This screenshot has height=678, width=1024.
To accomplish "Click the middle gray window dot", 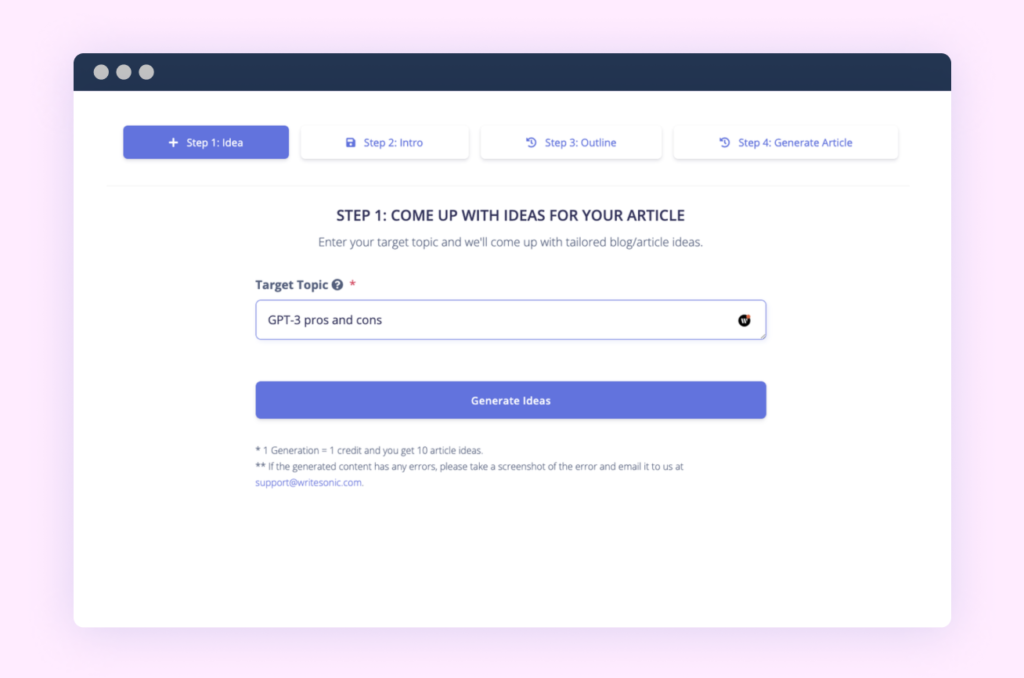I will point(123,72).
